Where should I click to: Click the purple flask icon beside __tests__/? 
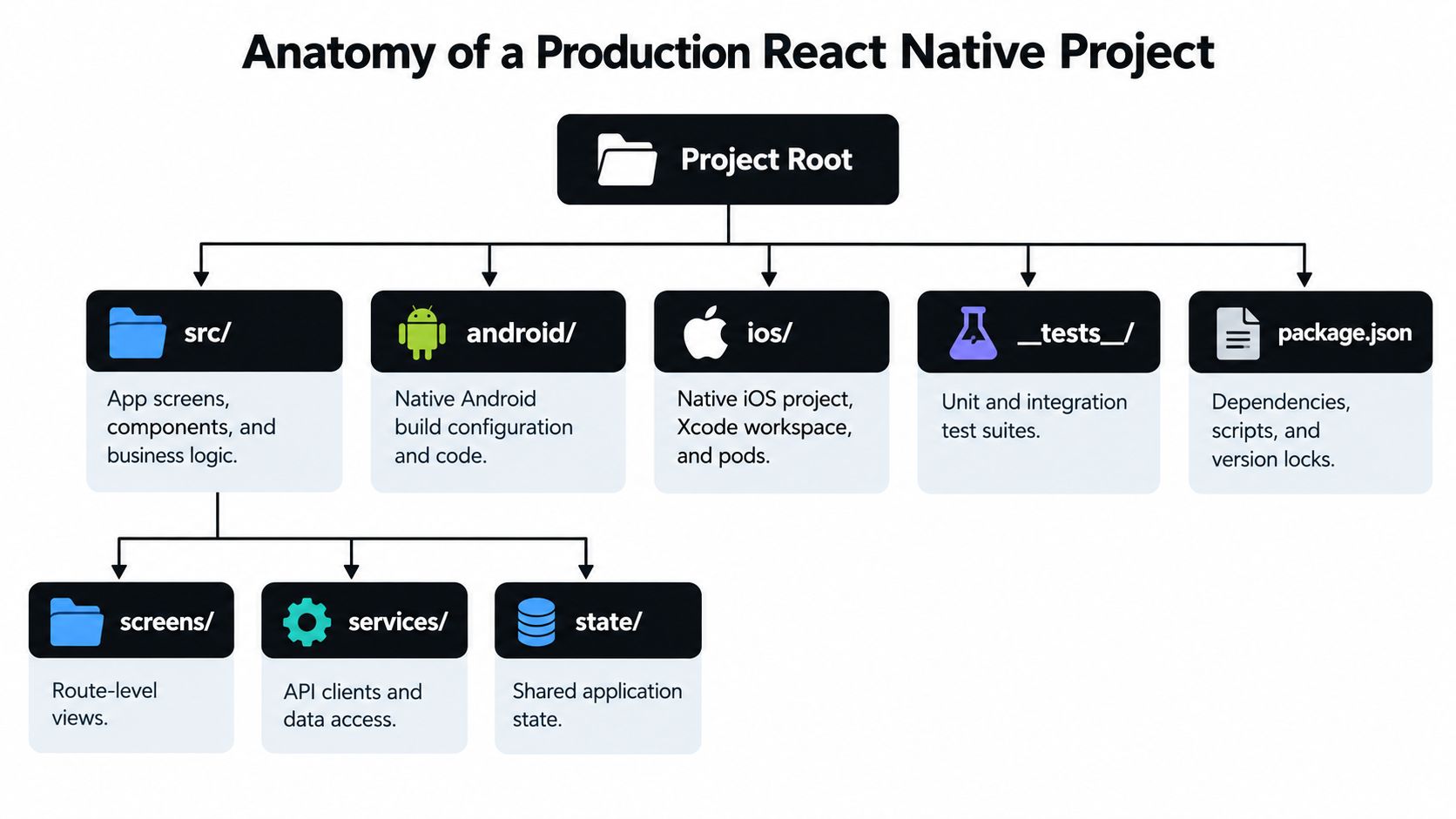tap(973, 333)
